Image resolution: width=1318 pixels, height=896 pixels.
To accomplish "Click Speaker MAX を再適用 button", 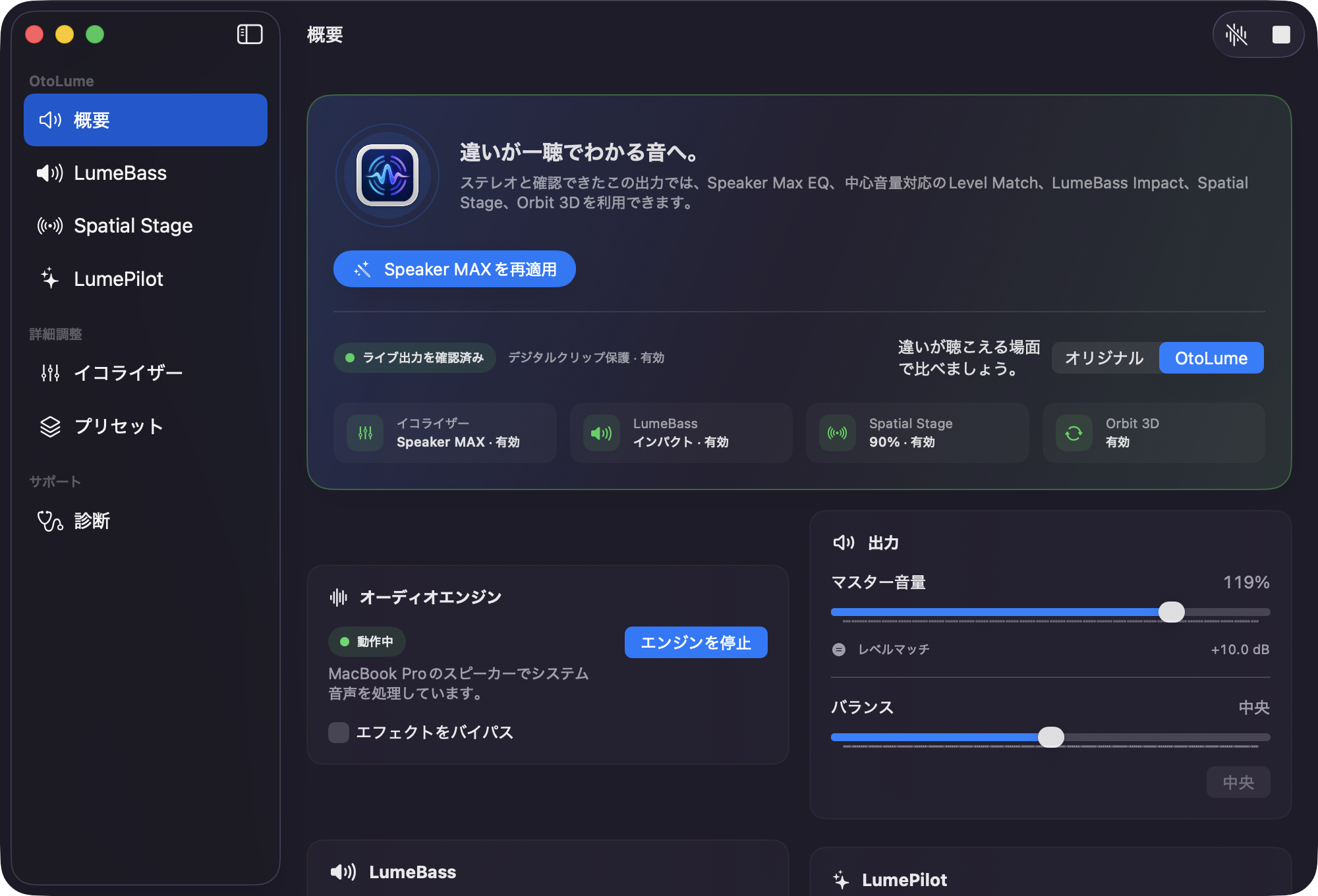I will tap(455, 269).
